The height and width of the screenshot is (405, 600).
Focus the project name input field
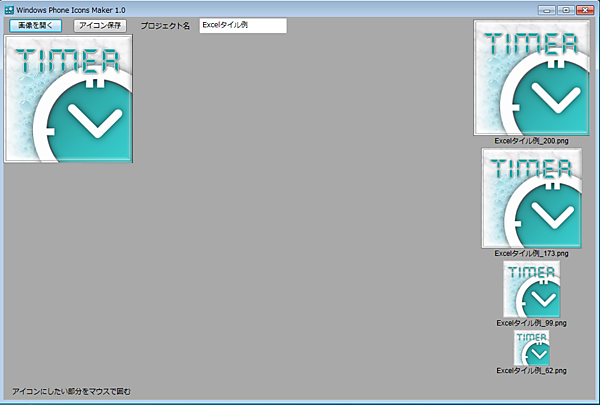tap(243, 26)
